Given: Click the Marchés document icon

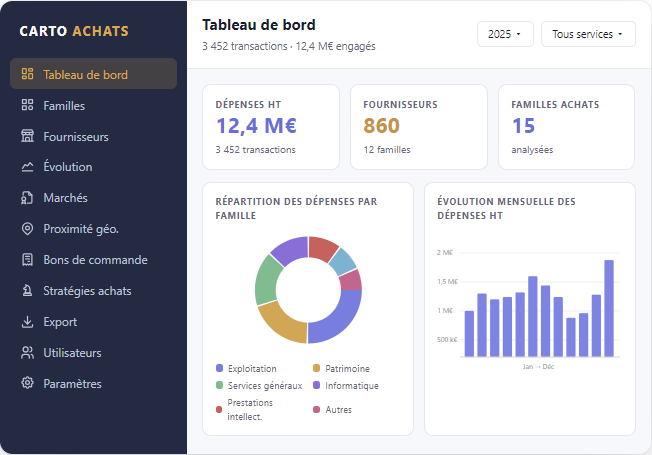Looking at the screenshot, I should click(x=27, y=198).
